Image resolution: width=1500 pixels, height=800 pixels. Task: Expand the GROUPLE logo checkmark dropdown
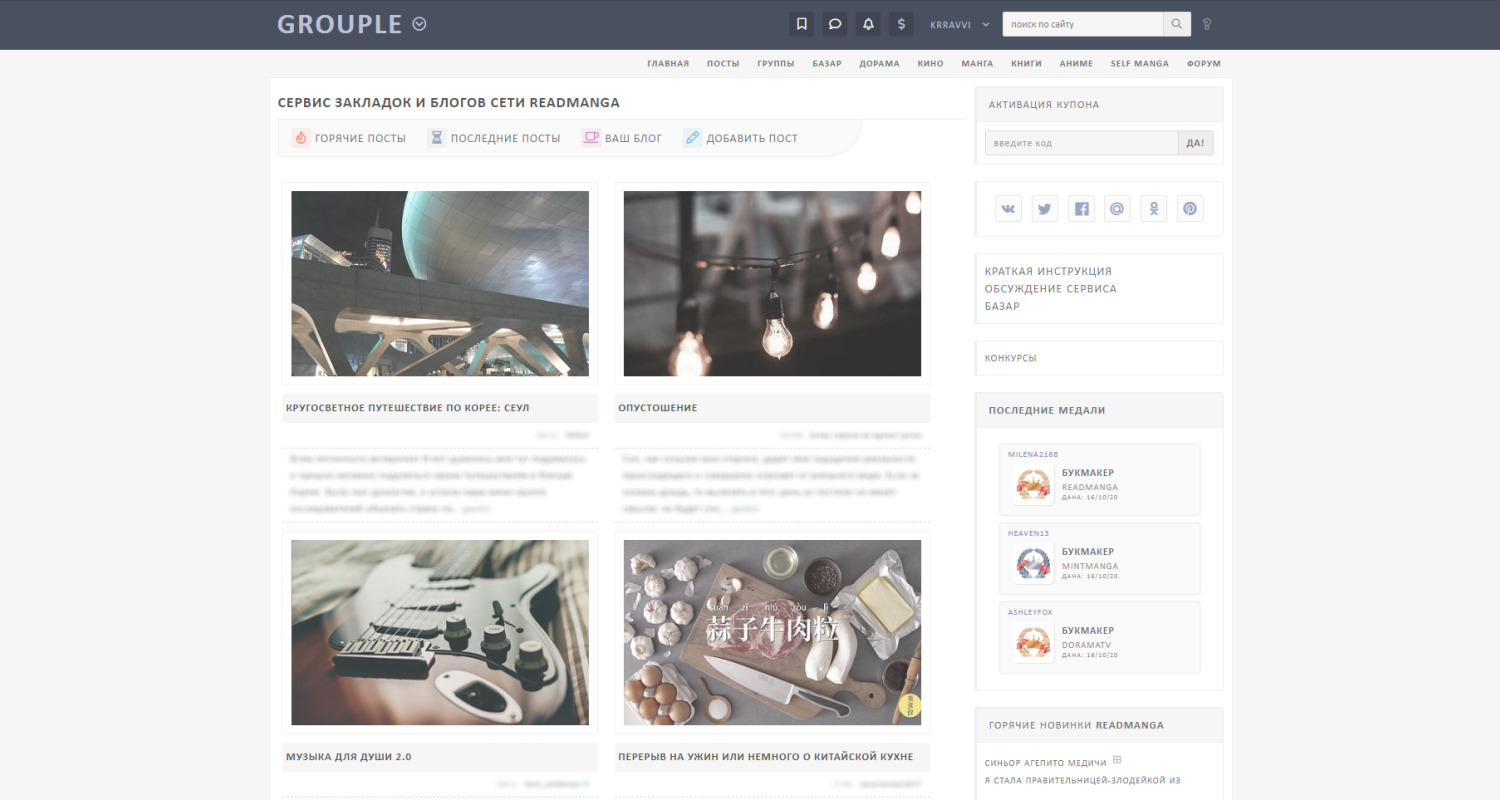[x=418, y=23]
